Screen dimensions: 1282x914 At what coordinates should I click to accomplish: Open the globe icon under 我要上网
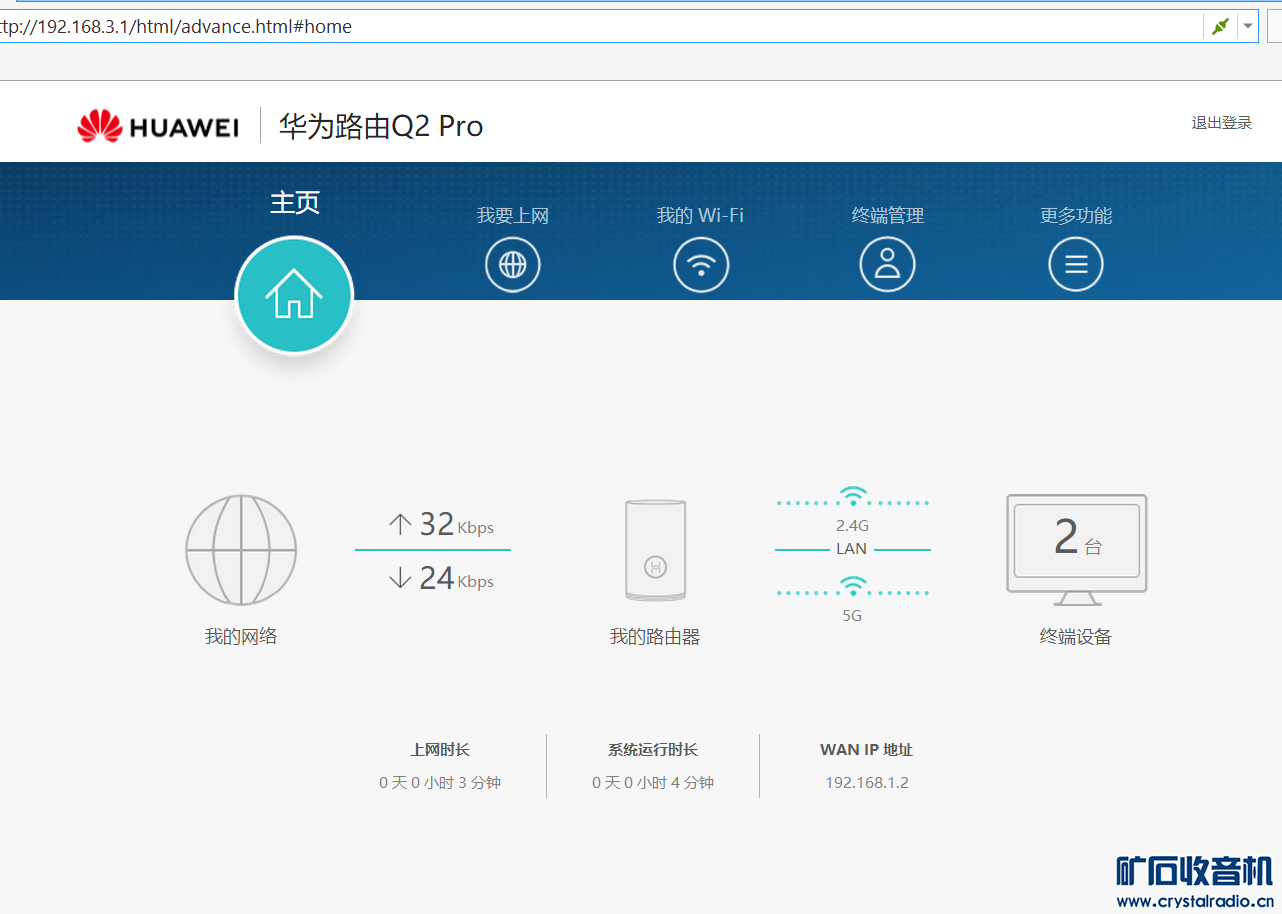tap(512, 265)
